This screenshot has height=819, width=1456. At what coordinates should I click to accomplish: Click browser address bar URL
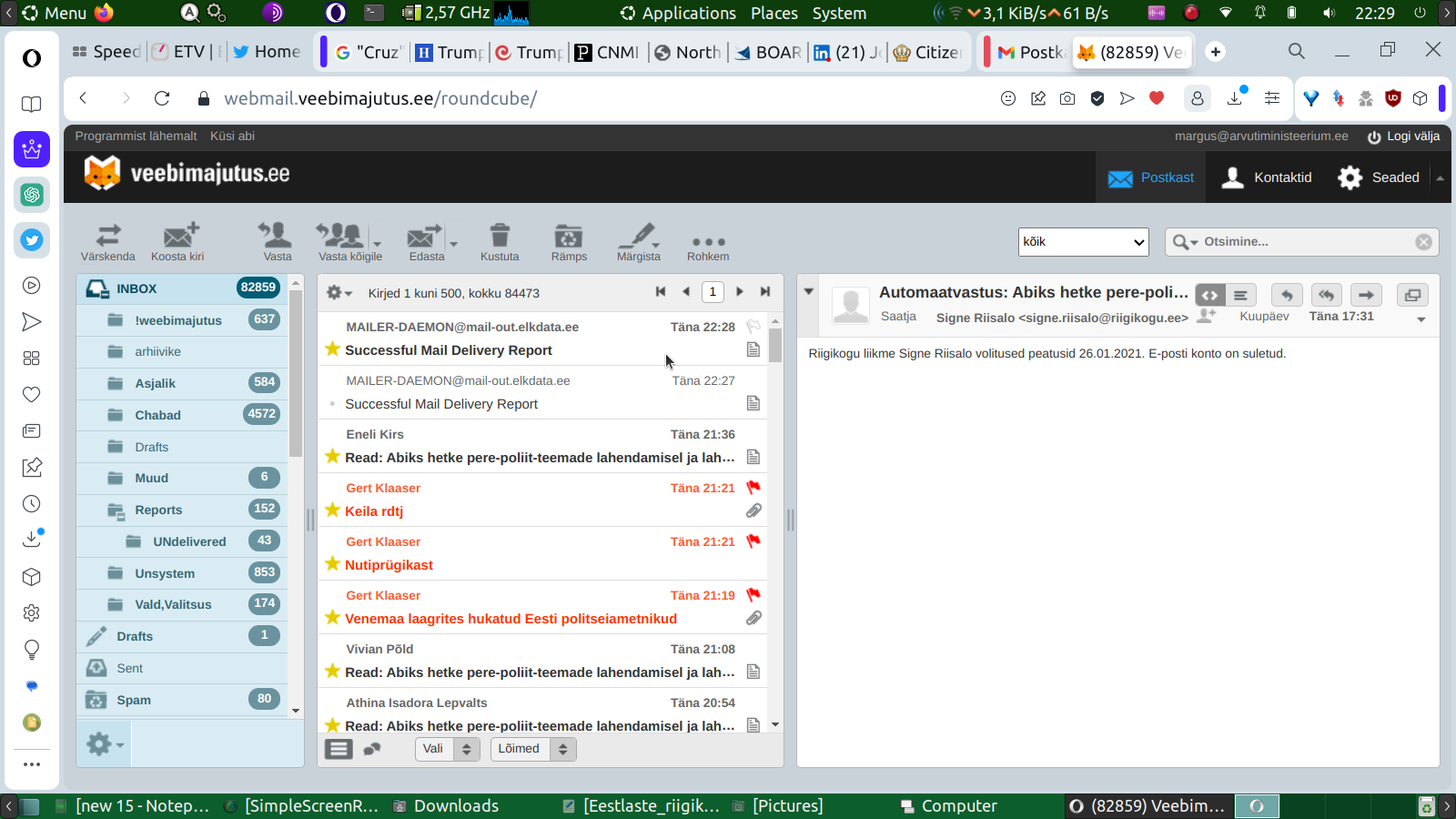click(380, 98)
